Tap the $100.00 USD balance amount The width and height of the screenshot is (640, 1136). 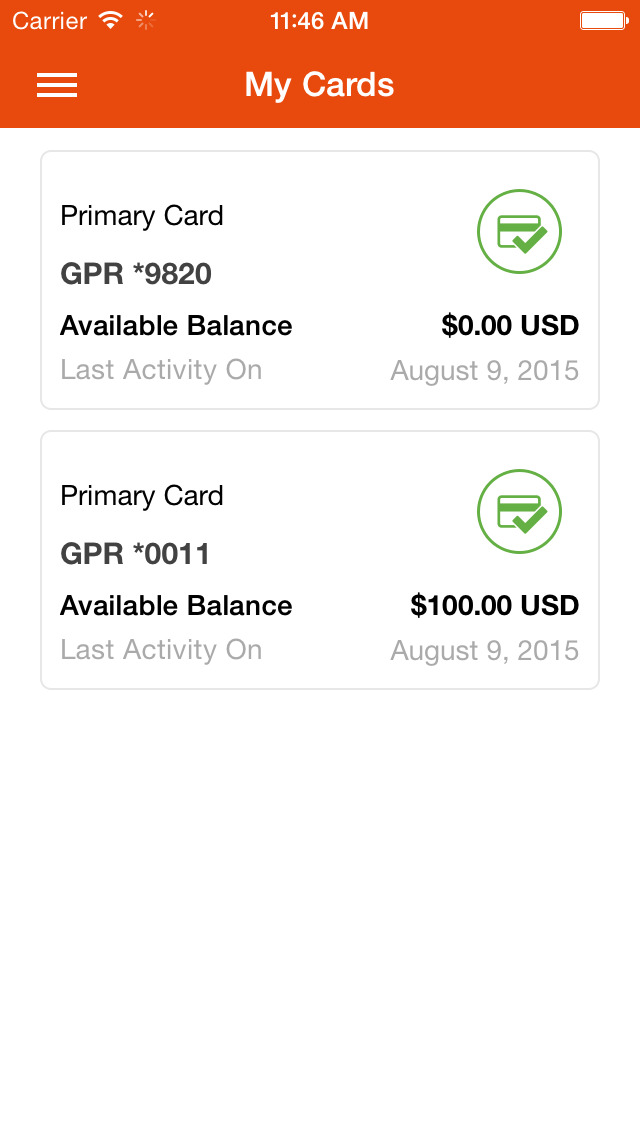494,606
